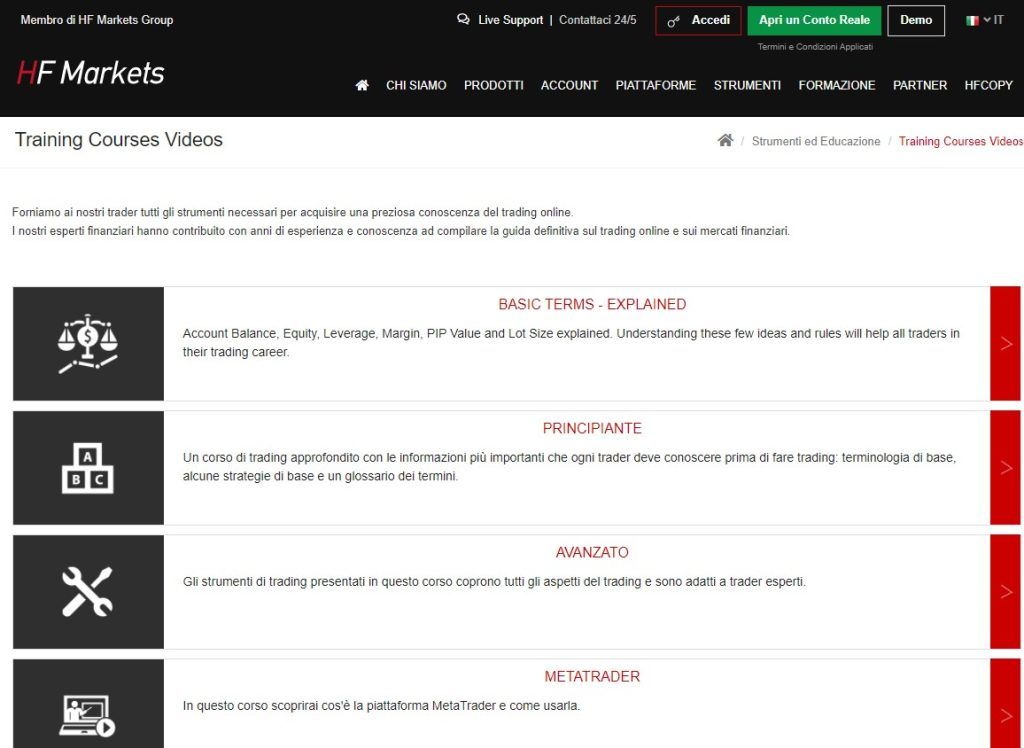Open Principiante course via red arrow
Screen dimensions: 1024x748
(1005, 468)
